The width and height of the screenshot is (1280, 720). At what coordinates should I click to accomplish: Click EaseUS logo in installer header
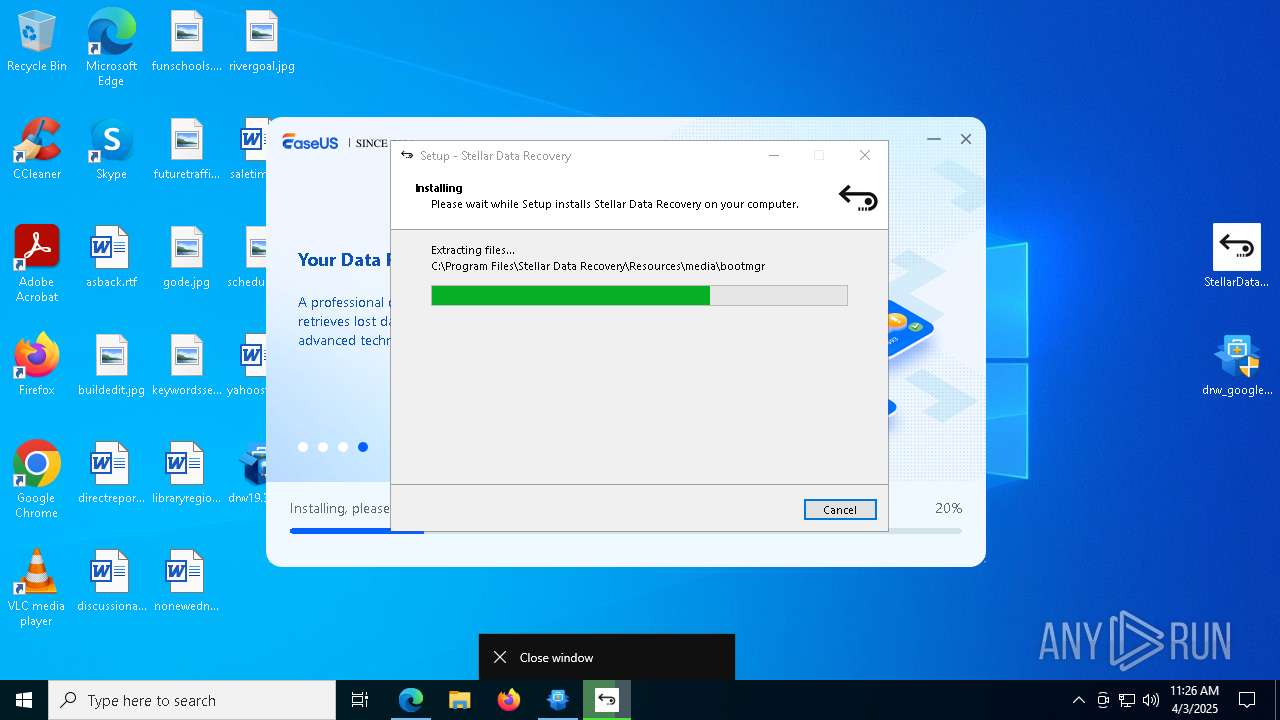pos(311,142)
